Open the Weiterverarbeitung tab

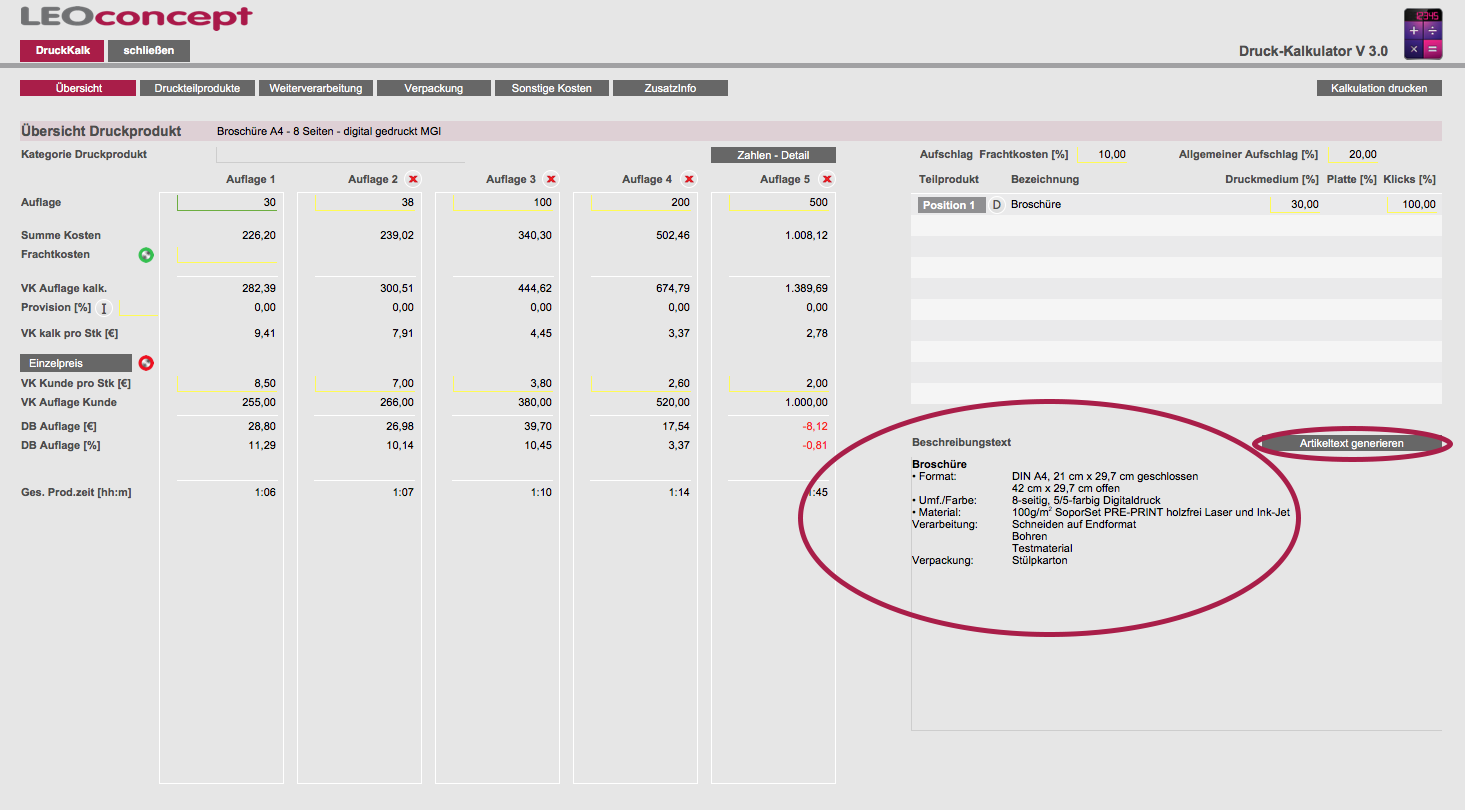(x=316, y=88)
